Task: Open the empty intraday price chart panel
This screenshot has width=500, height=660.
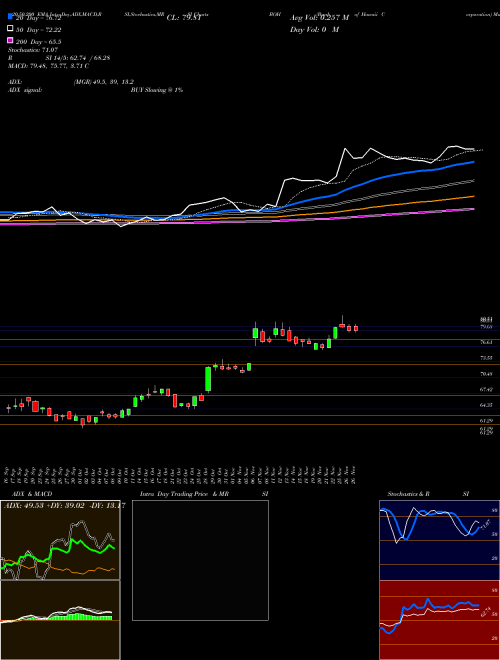Action: tap(200, 560)
